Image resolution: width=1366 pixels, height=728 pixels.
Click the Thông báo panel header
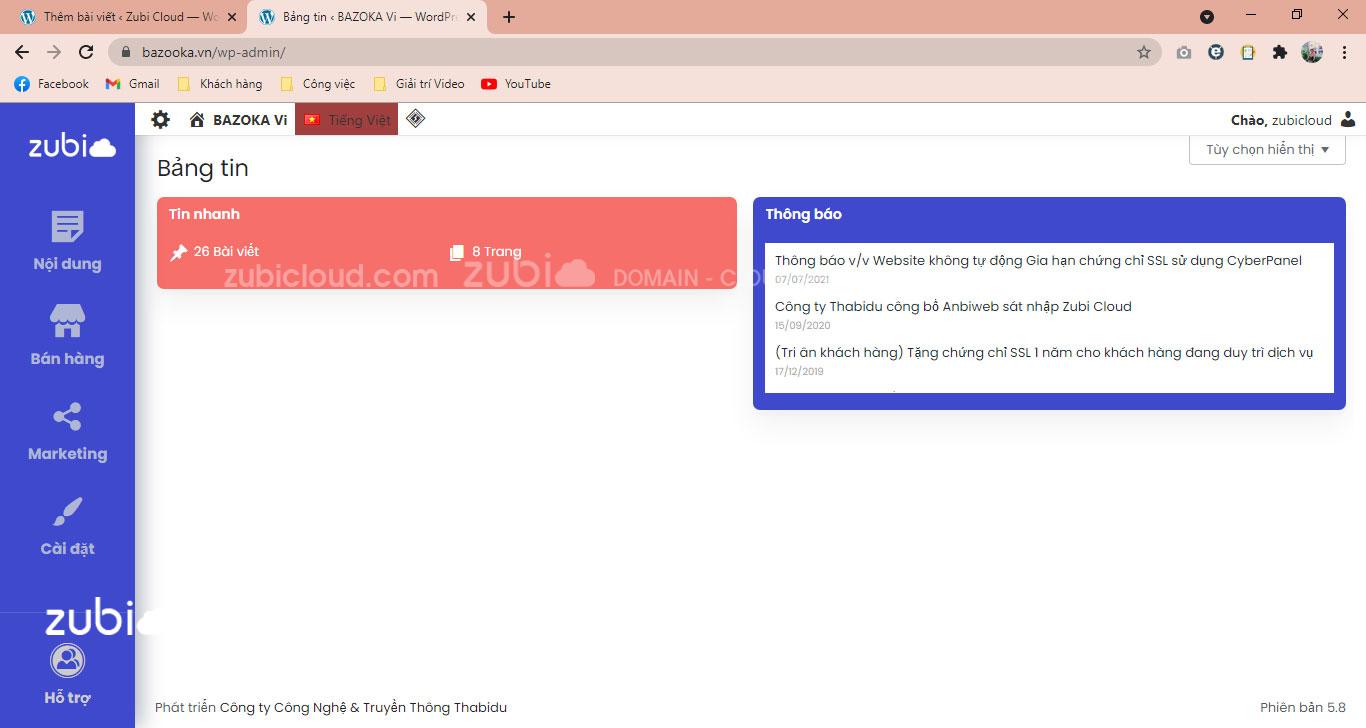tap(803, 214)
